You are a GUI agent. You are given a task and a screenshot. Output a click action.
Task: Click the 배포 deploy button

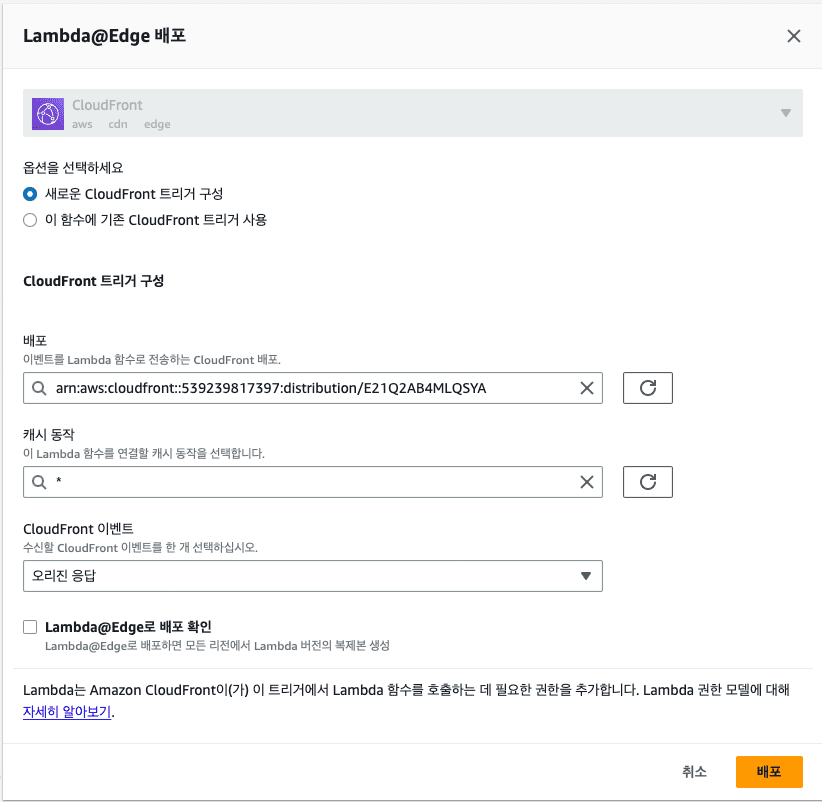(x=769, y=771)
